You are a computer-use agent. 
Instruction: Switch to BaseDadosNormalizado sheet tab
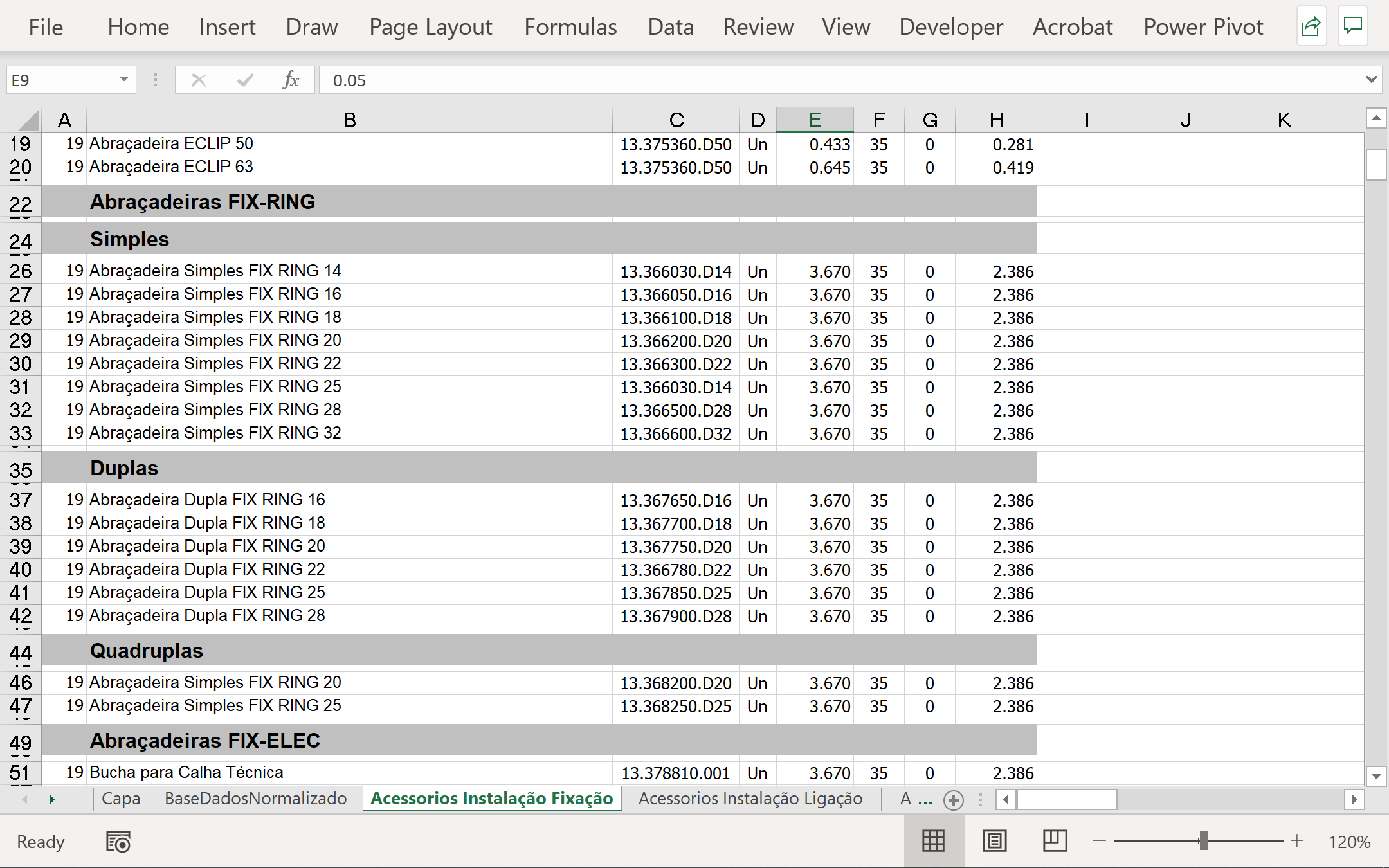(x=255, y=799)
